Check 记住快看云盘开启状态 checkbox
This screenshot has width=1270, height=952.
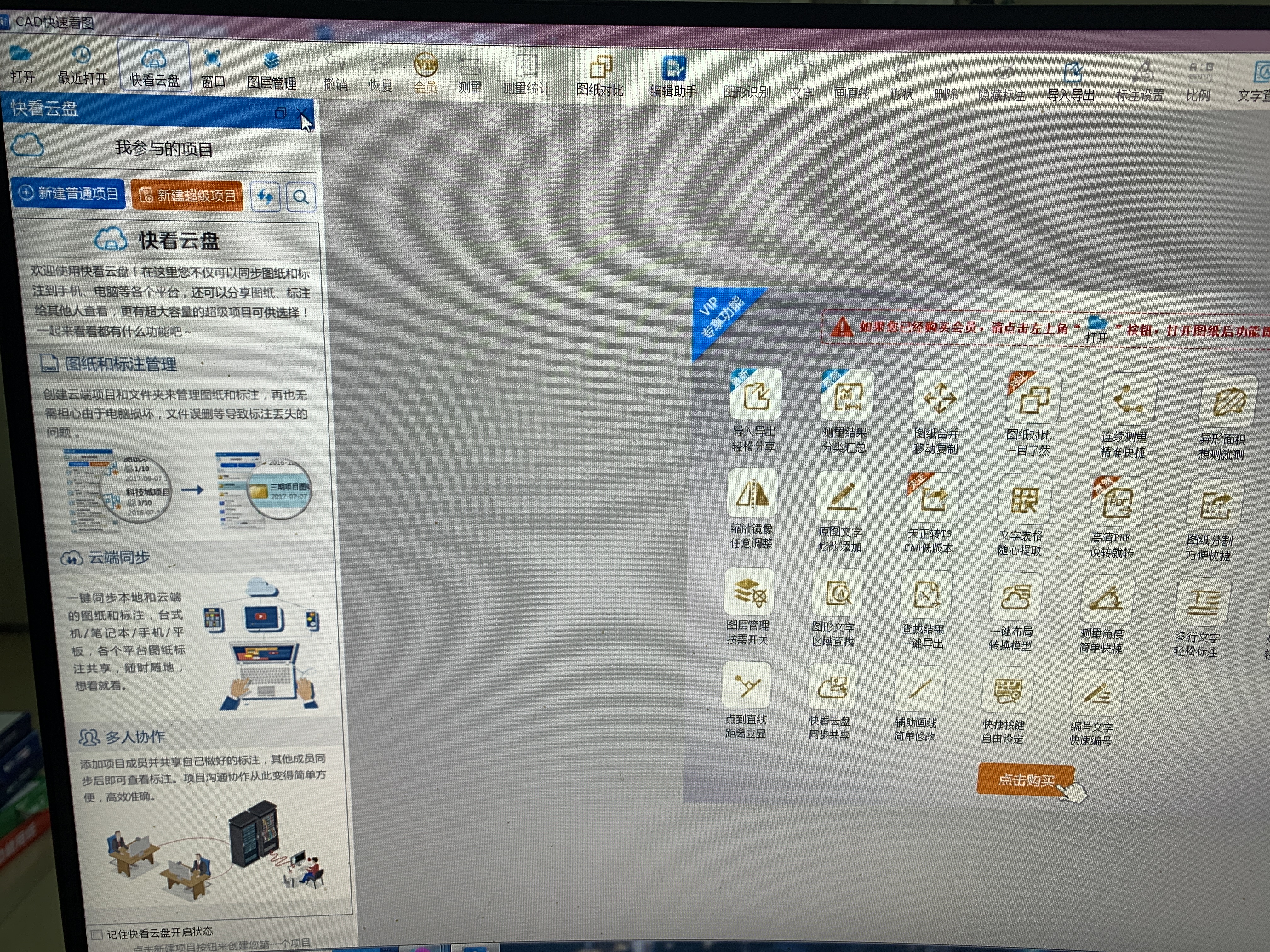(x=97, y=935)
